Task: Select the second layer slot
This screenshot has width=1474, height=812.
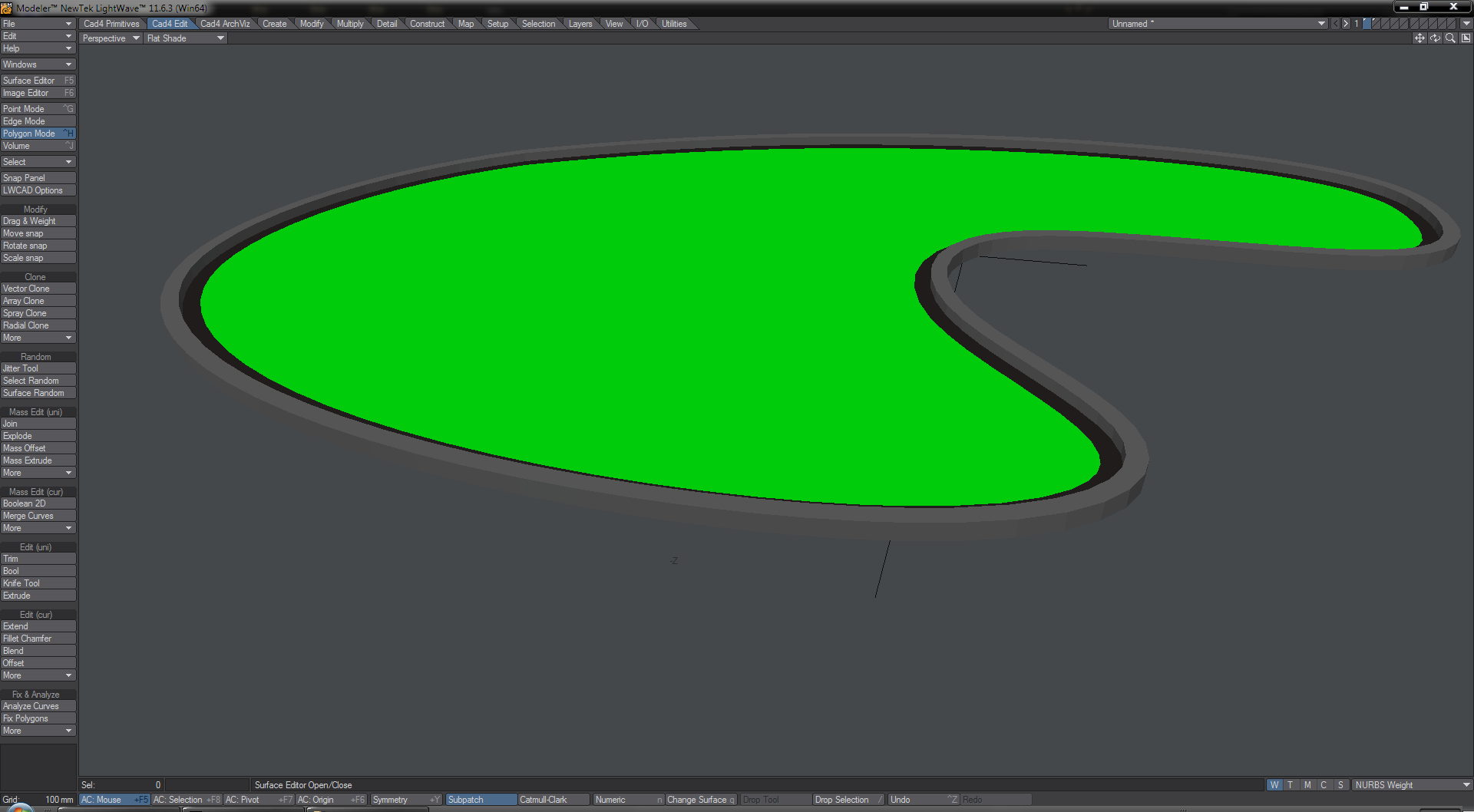Action: click(1377, 24)
